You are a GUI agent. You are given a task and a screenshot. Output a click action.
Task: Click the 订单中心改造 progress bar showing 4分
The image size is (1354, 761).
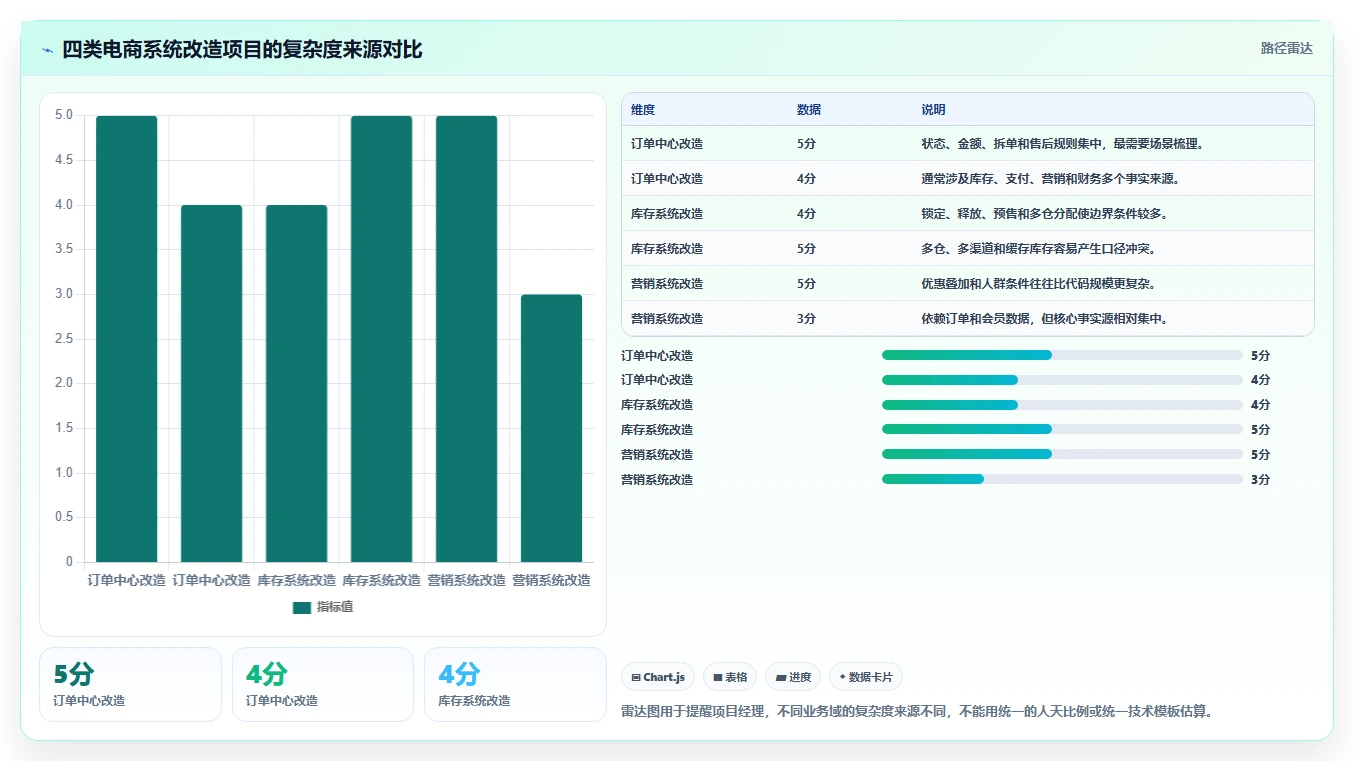pos(1062,380)
